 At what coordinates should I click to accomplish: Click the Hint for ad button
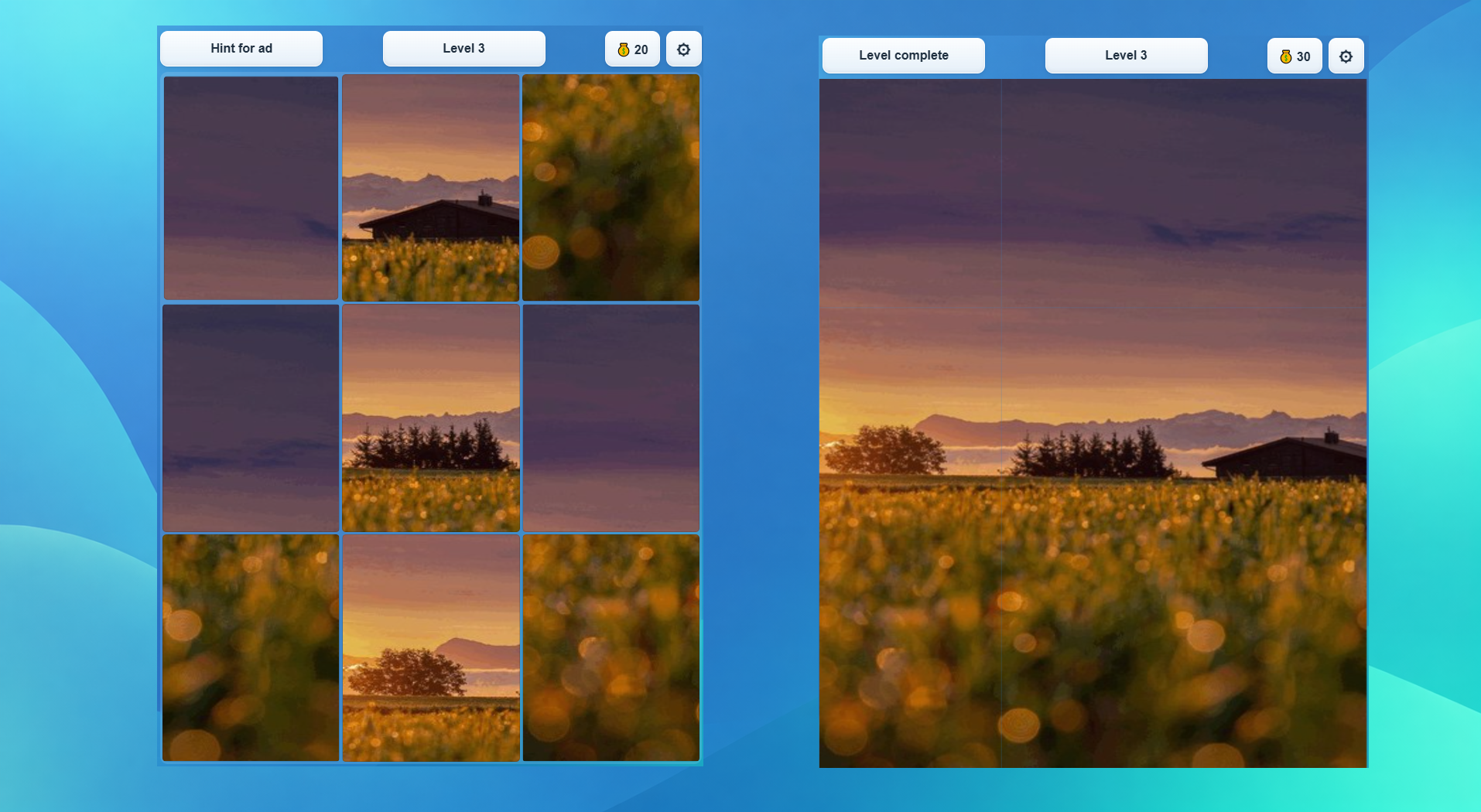tap(241, 48)
